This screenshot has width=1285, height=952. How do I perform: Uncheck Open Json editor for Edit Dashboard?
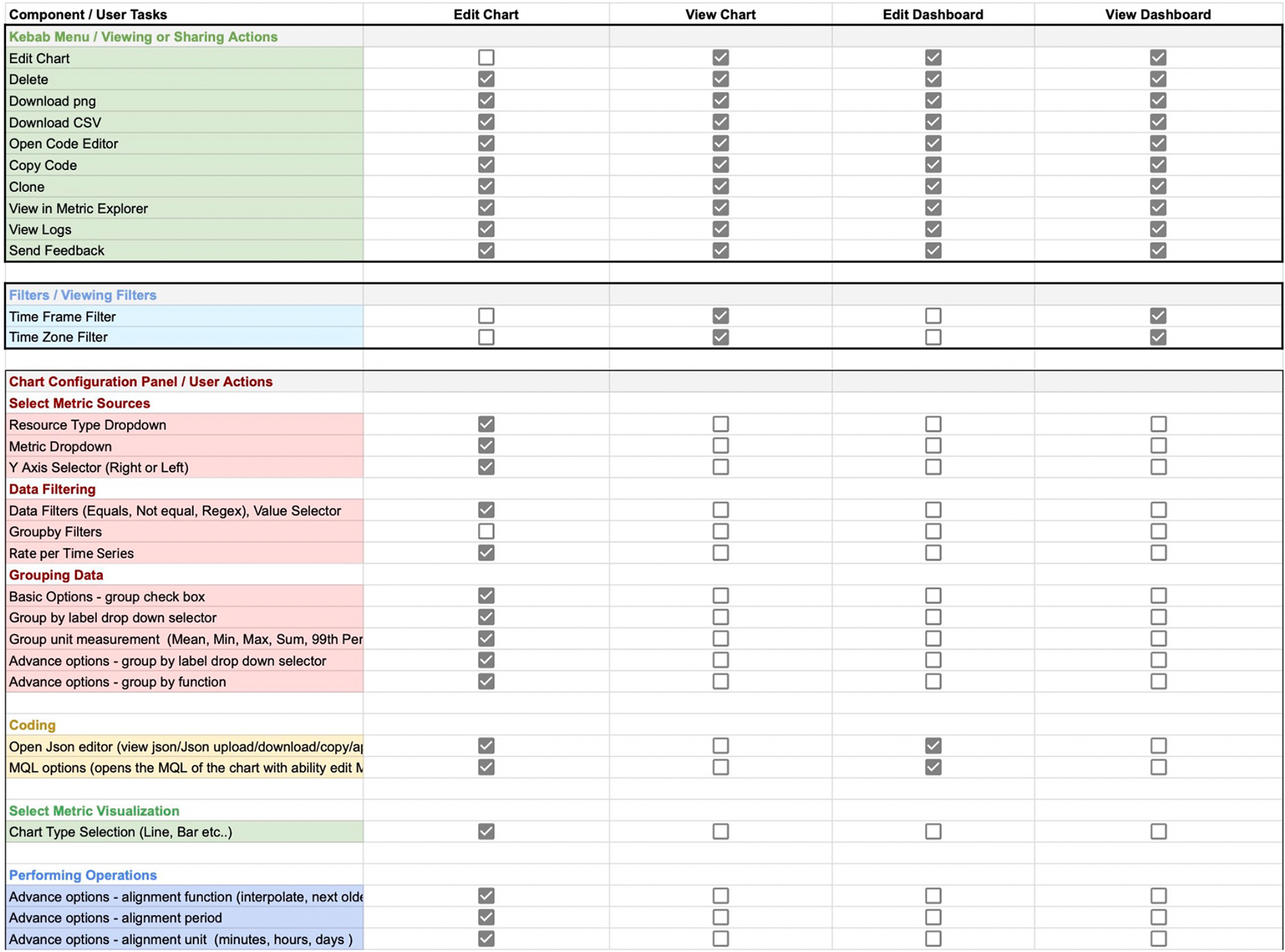click(932, 745)
